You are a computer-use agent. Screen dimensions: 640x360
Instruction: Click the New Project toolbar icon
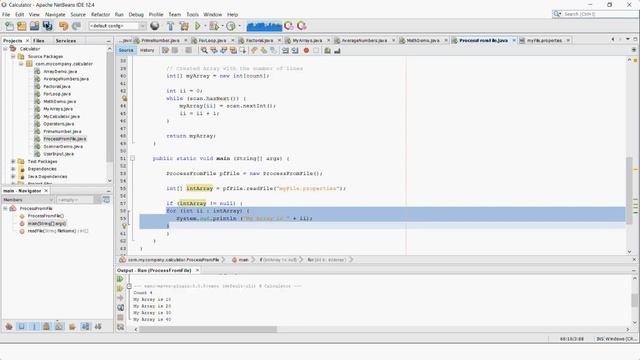click(x=22, y=26)
